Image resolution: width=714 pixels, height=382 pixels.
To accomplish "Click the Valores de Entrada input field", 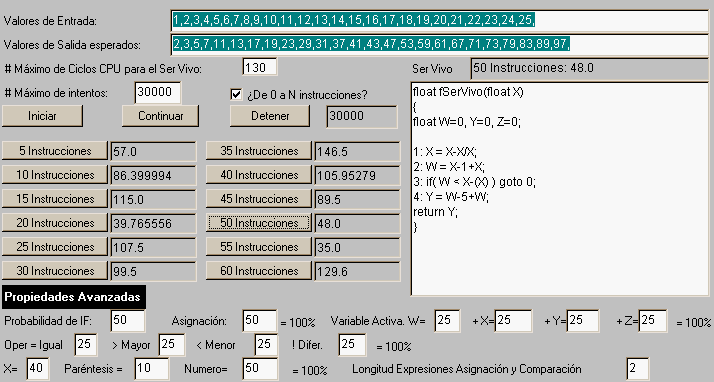I will pyautogui.click(x=439, y=20).
